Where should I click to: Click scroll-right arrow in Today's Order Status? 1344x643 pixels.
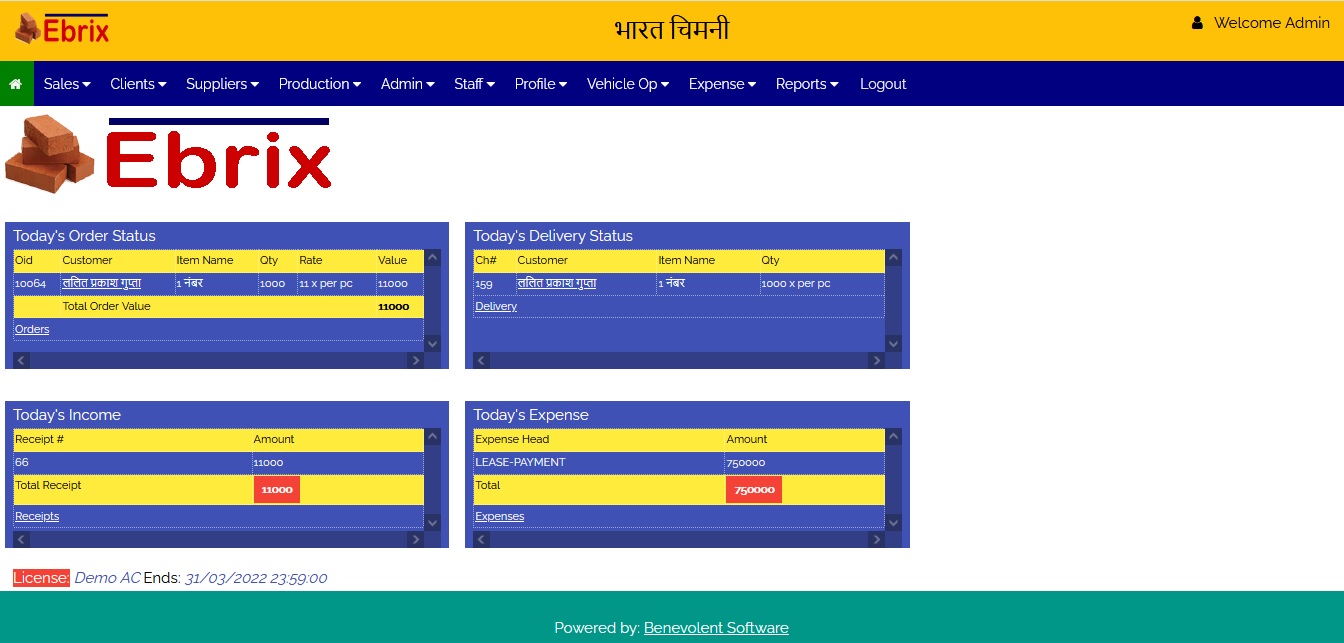[416, 360]
